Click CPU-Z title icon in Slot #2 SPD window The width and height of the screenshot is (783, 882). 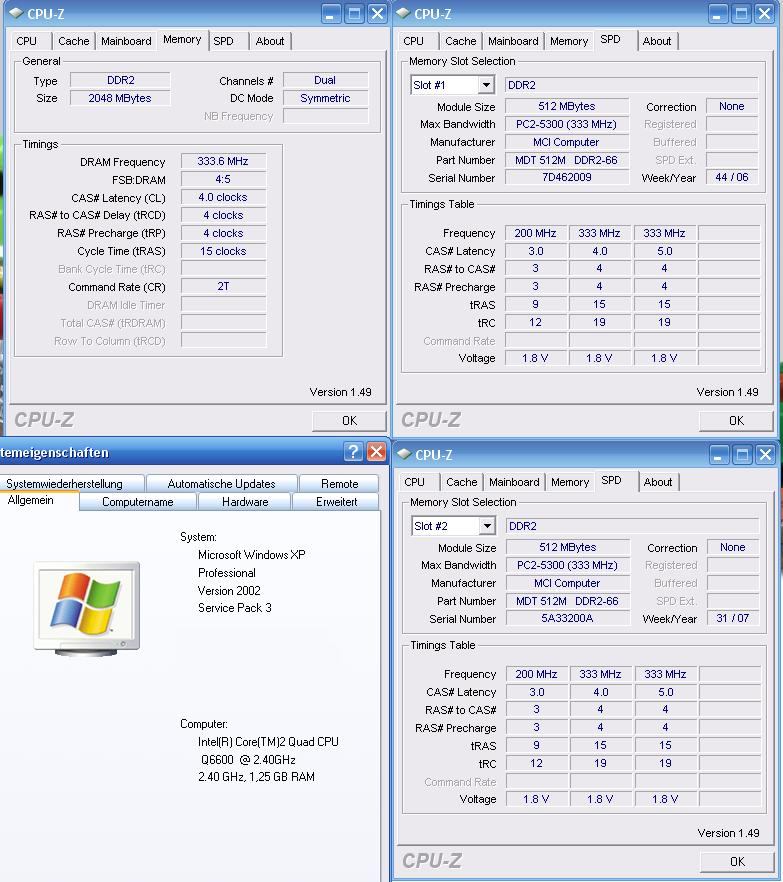(404, 454)
